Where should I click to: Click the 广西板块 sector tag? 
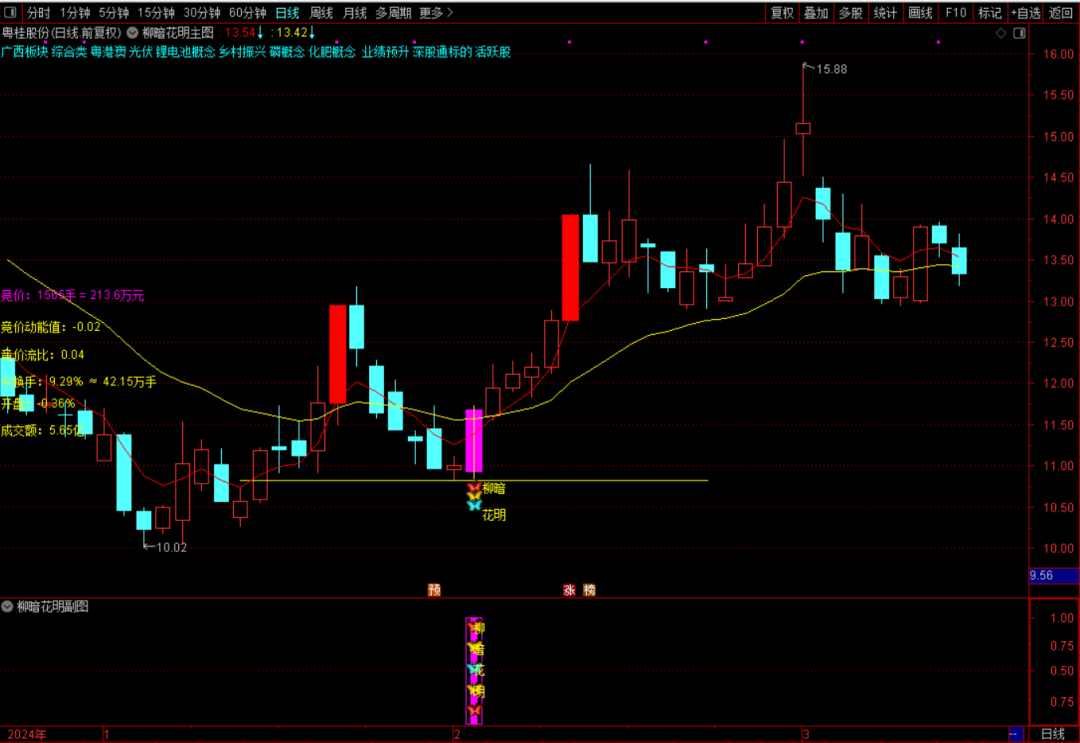[25, 52]
